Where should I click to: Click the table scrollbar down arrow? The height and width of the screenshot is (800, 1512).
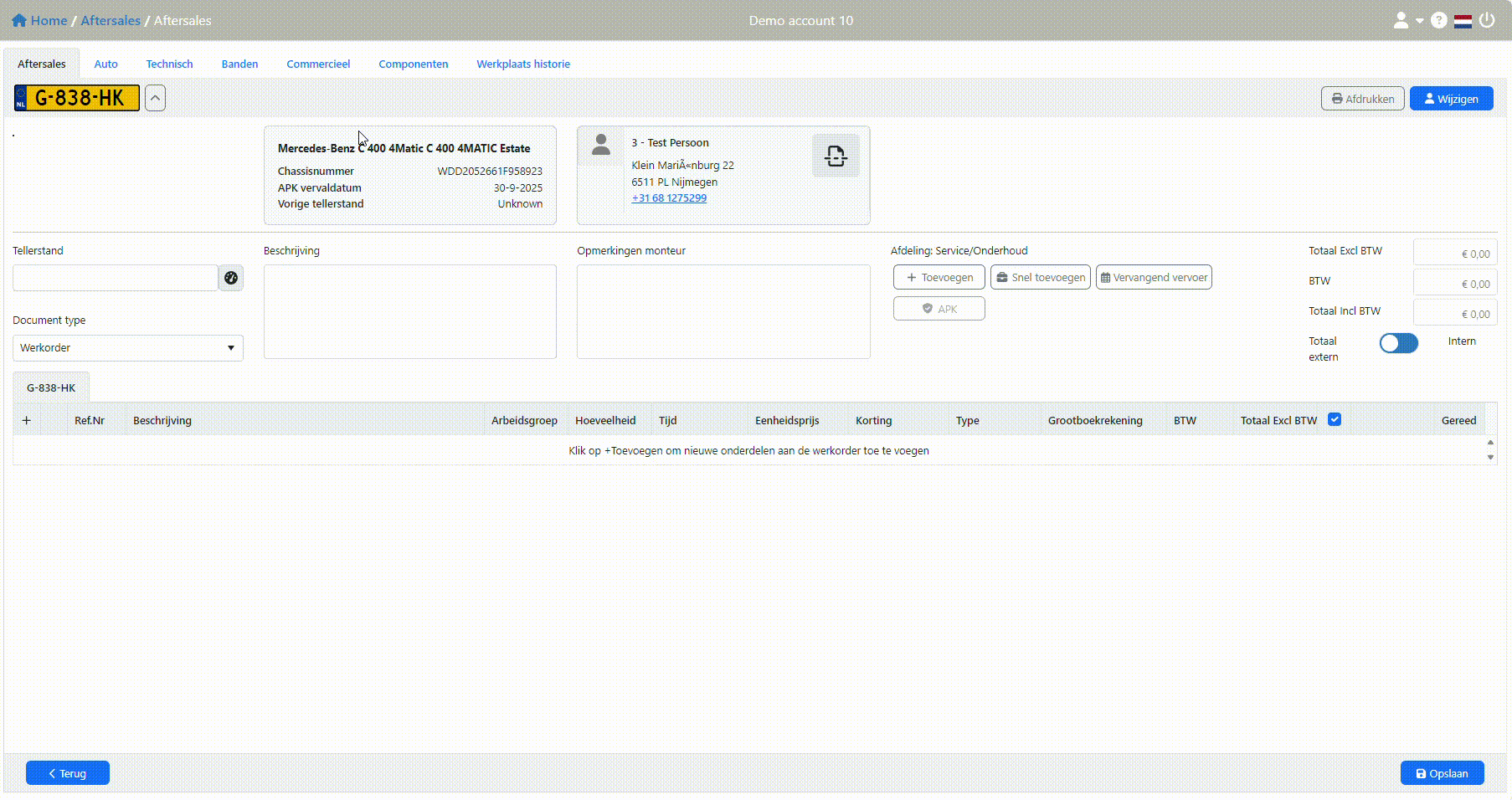[1490, 458]
